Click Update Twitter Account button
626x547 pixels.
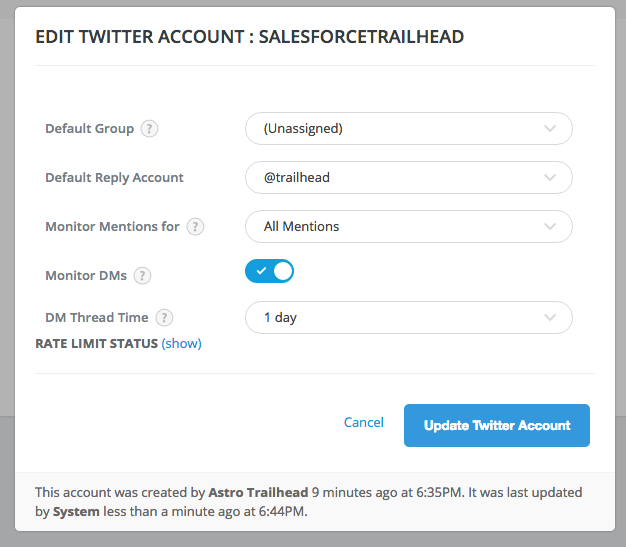pyautogui.click(x=497, y=426)
